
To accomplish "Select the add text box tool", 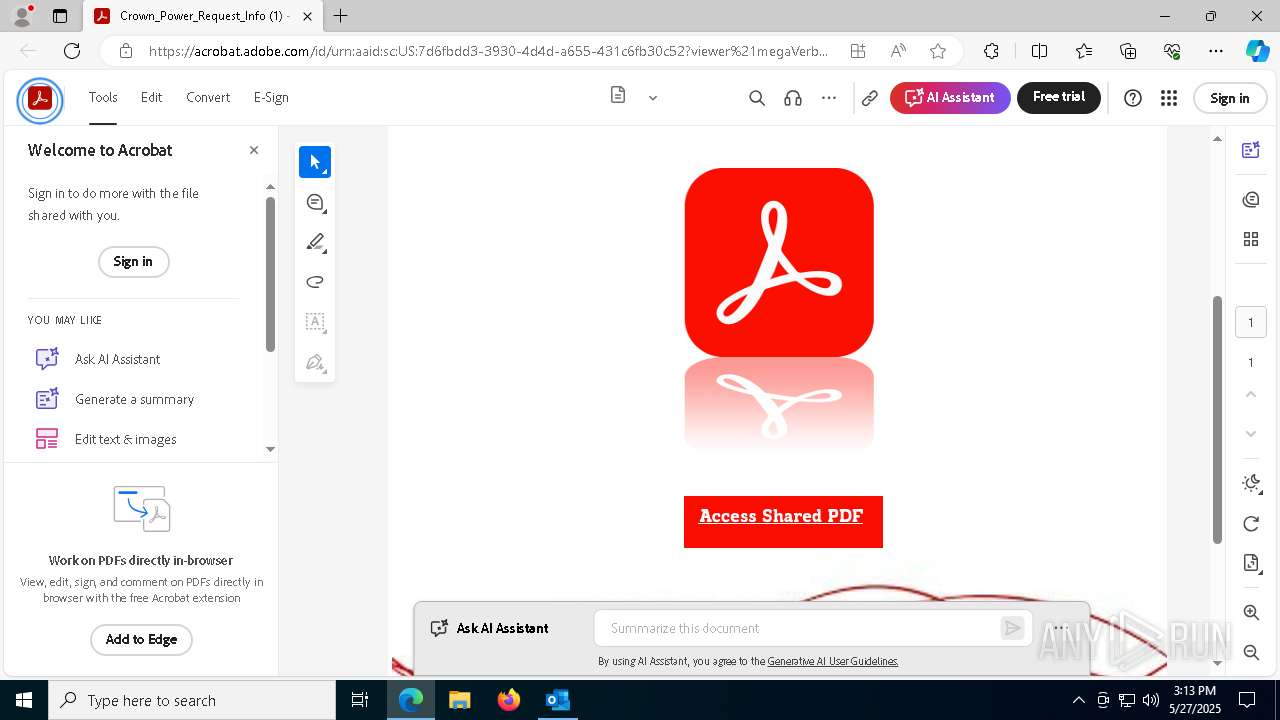I will (x=315, y=322).
